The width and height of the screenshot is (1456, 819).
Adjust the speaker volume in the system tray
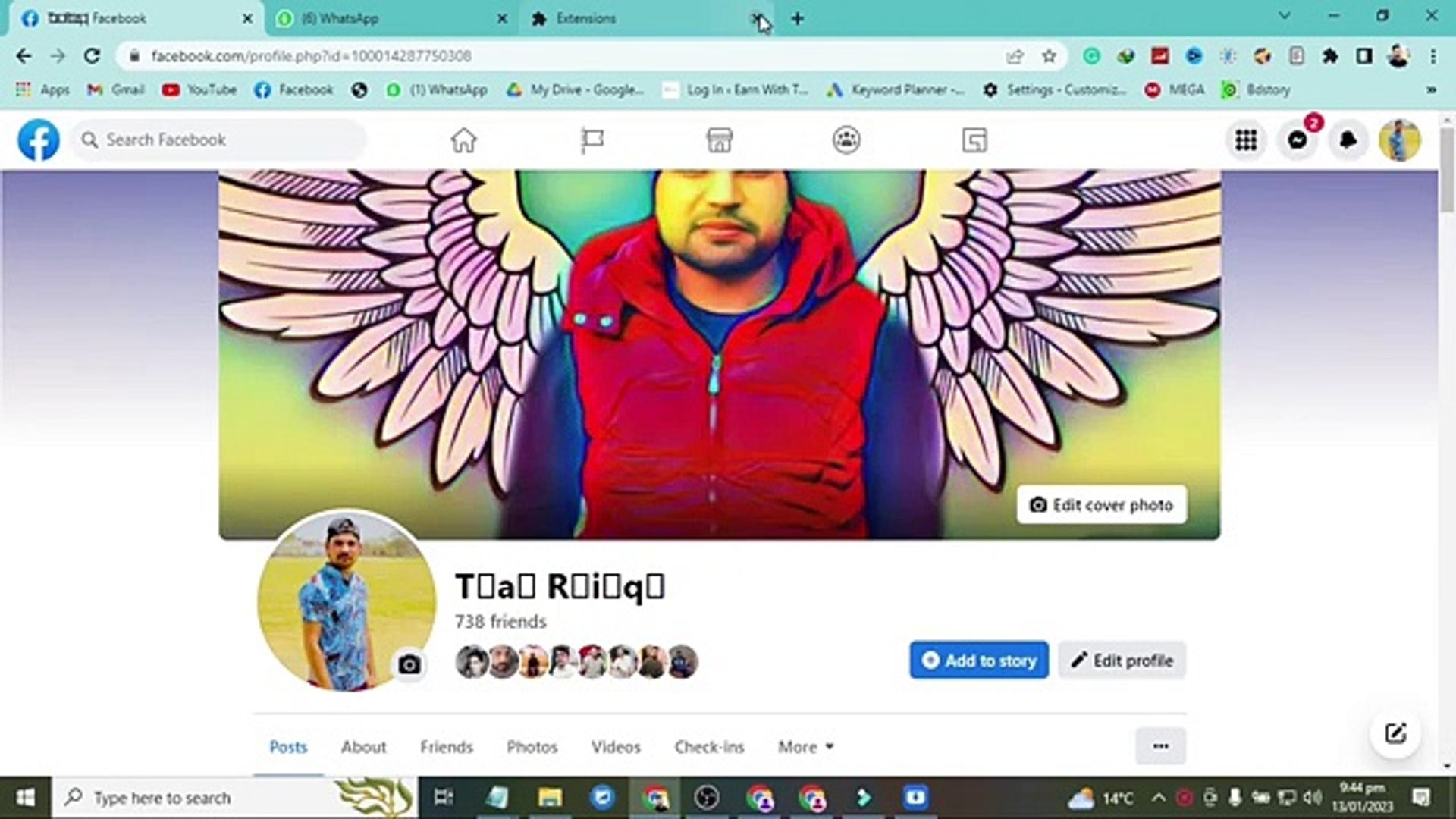point(1311,798)
